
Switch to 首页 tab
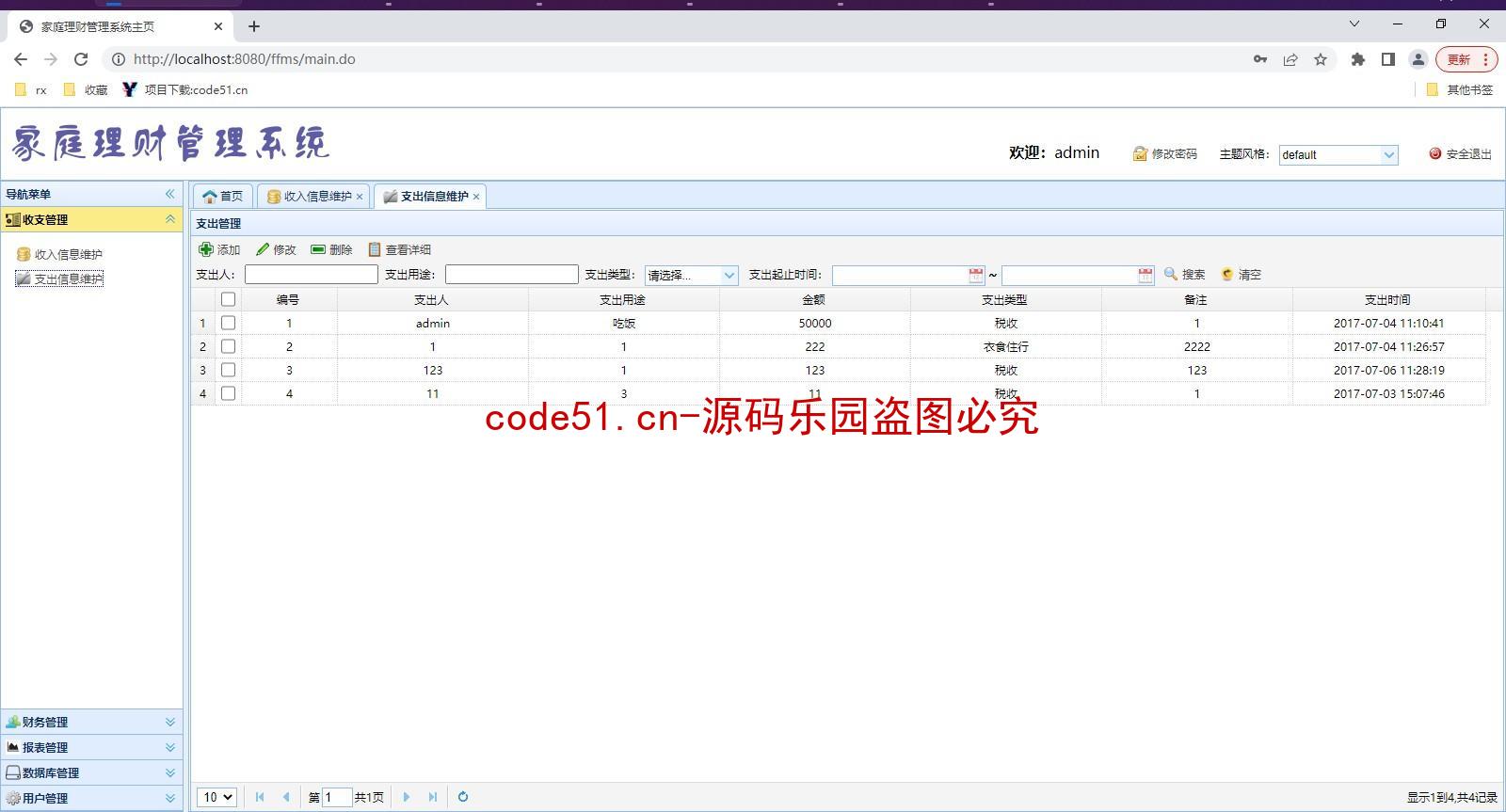pyautogui.click(x=223, y=196)
